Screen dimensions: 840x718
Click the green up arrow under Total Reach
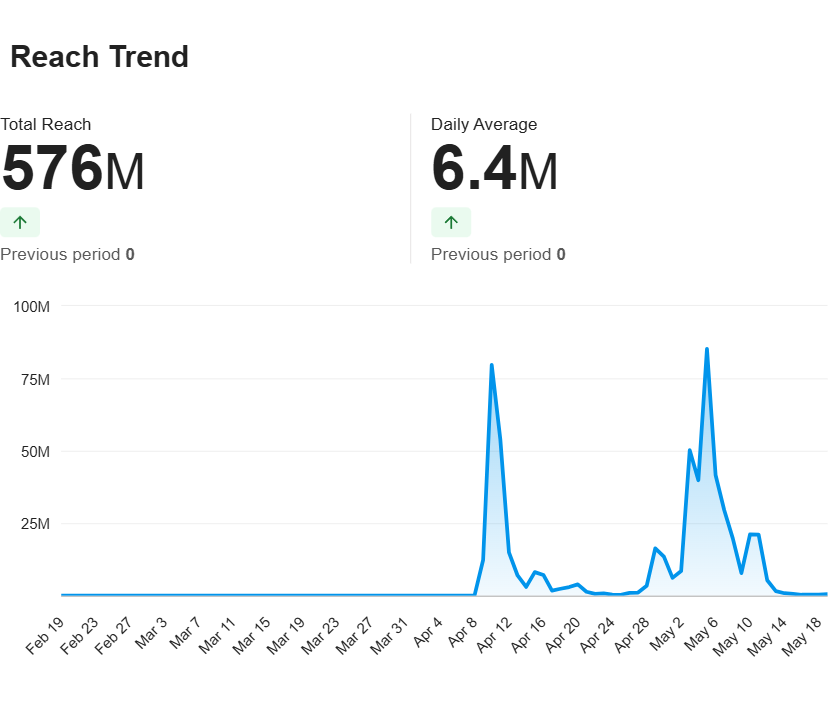pyautogui.click(x=20, y=222)
